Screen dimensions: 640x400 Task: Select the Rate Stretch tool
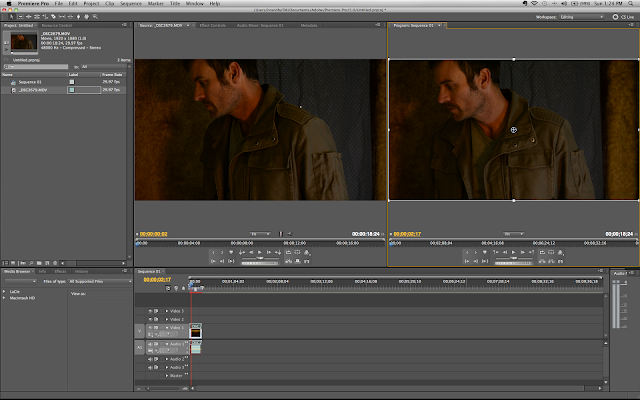[45, 17]
